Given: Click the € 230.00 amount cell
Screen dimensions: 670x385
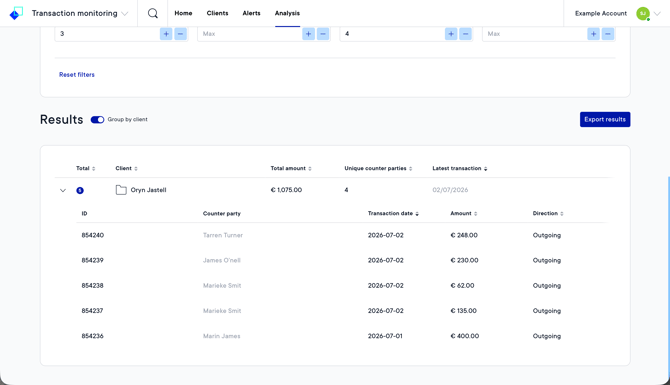Looking at the screenshot, I should point(464,260).
